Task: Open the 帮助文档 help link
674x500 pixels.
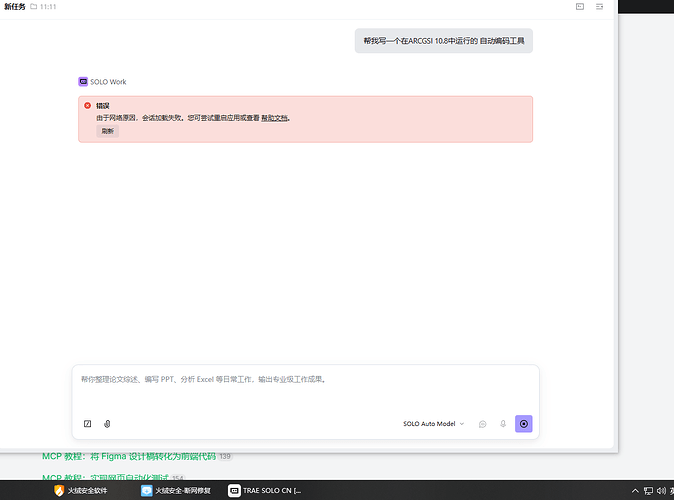Action: [274, 118]
